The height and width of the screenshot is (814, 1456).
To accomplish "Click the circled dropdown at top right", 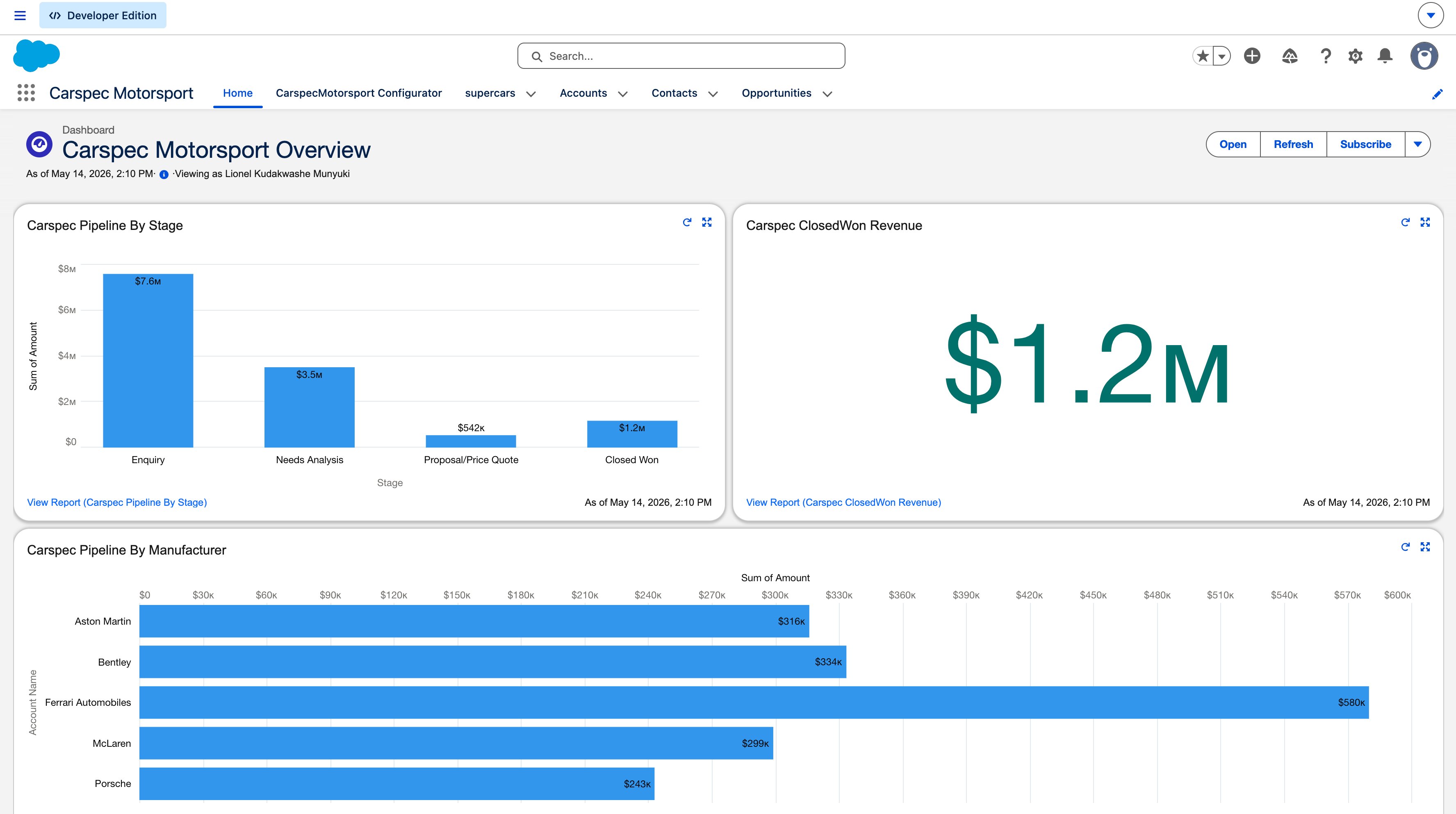I will 1430,15.
